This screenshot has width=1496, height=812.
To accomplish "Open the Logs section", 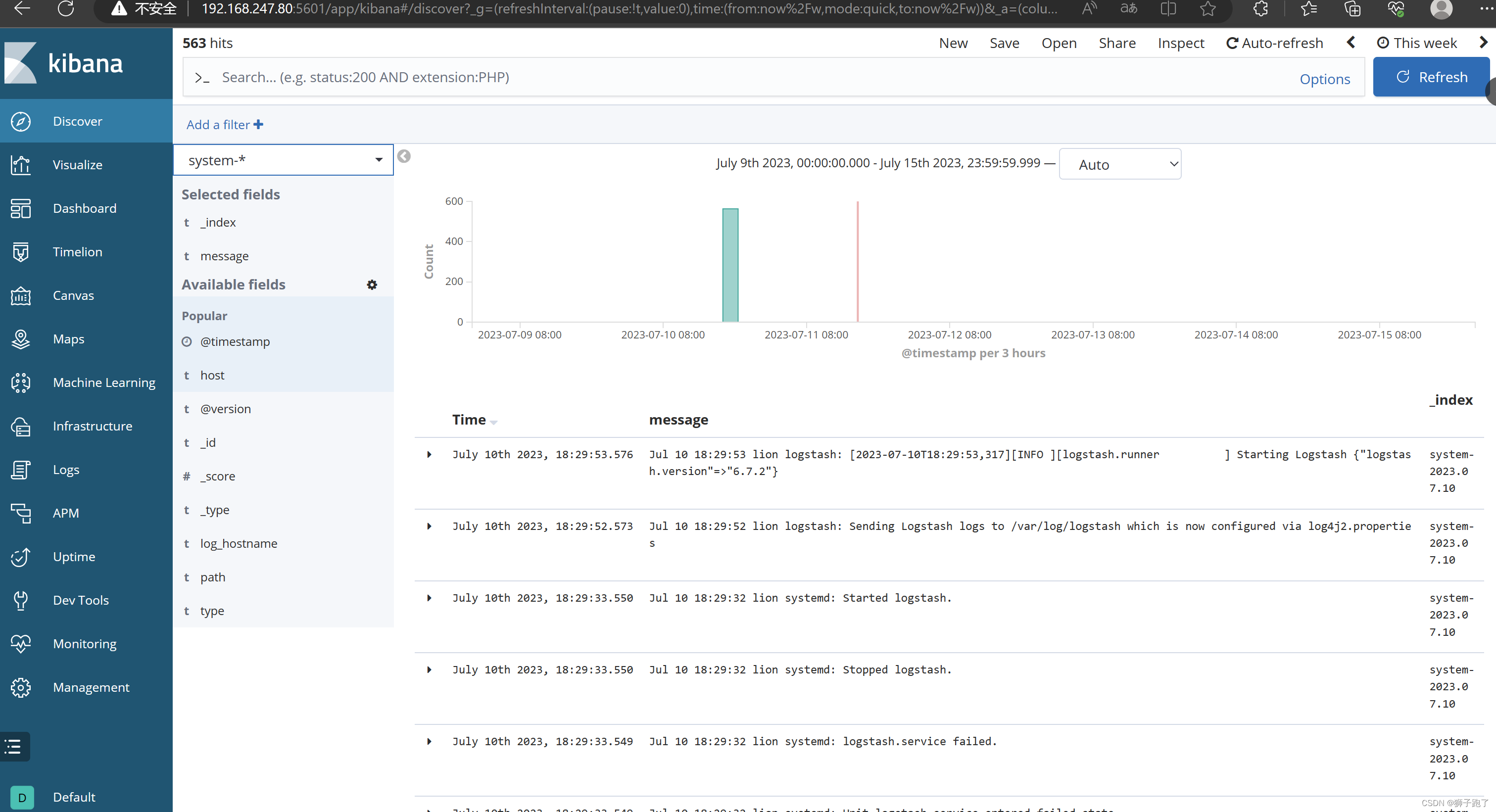I will coord(67,469).
